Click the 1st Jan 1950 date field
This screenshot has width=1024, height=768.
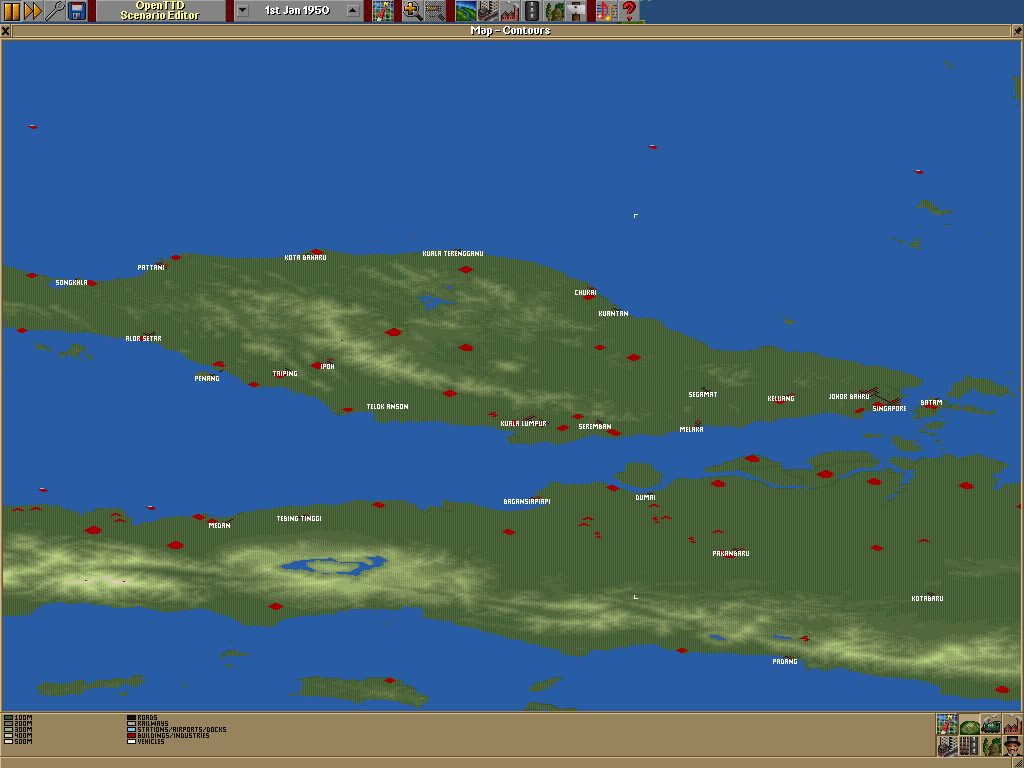[x=297, y=10]
